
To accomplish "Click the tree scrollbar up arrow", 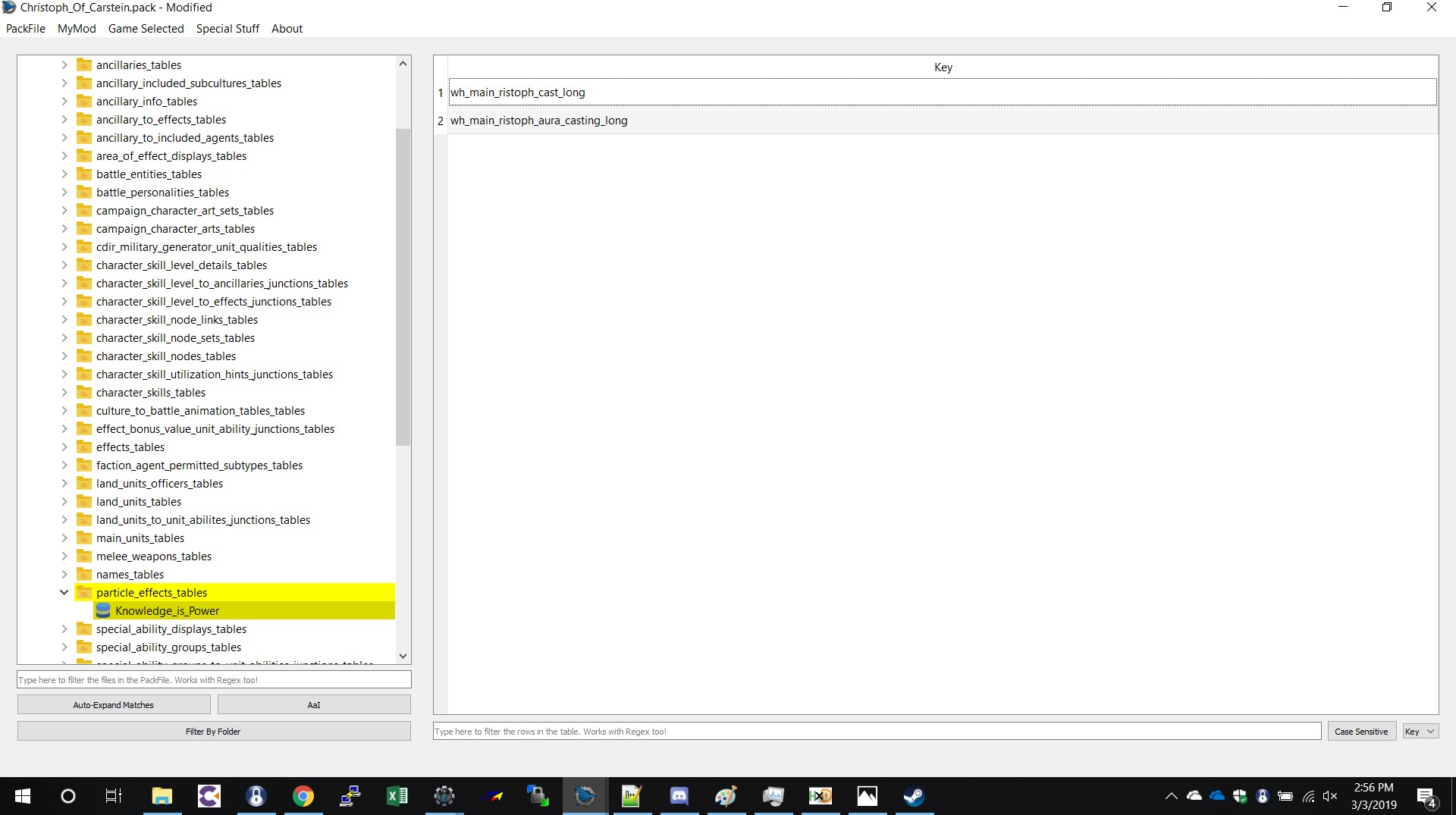I will click(403, 64).
